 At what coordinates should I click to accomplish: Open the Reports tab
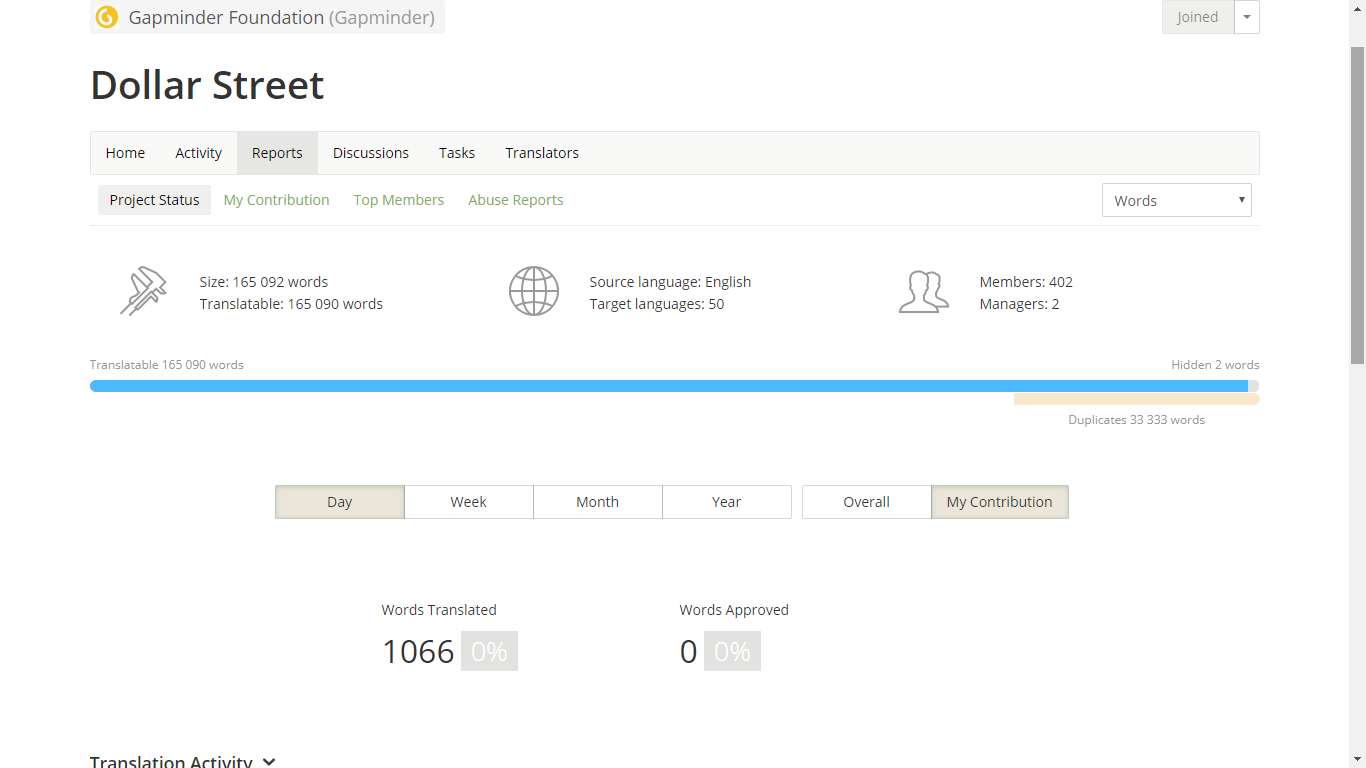pyautogui.click(x=277, y=153)
